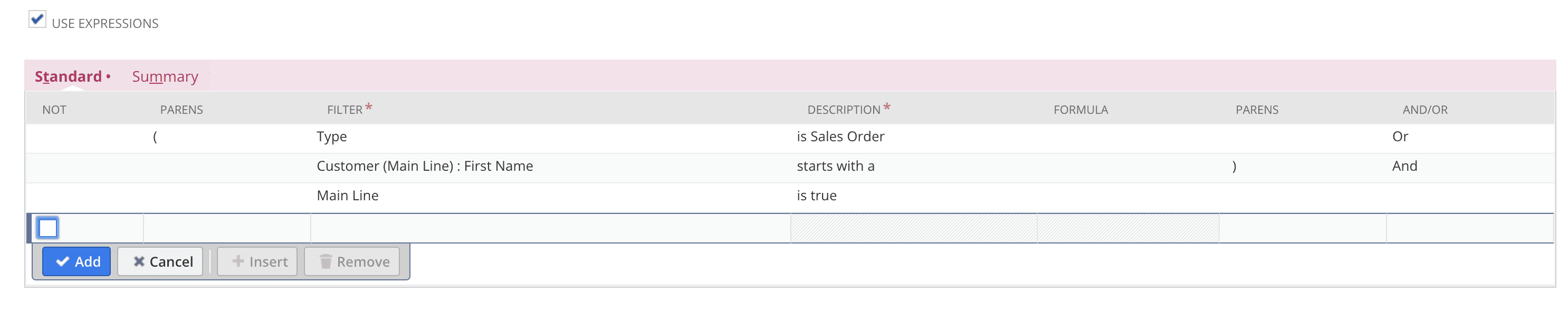This screenshot has width=1568, height=312.
Task: Click the Cancel button
Action: tap(160, 261)
